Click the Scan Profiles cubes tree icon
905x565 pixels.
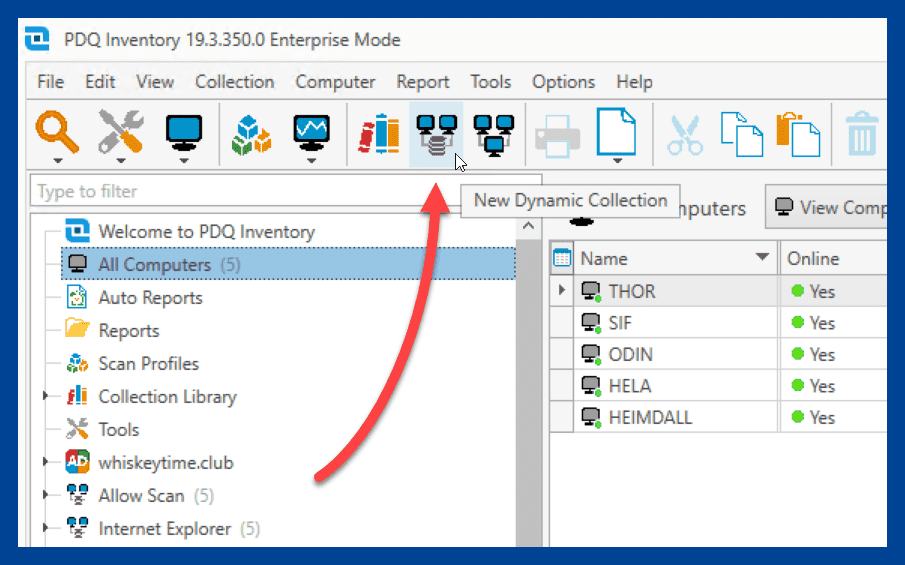(77, 364)
